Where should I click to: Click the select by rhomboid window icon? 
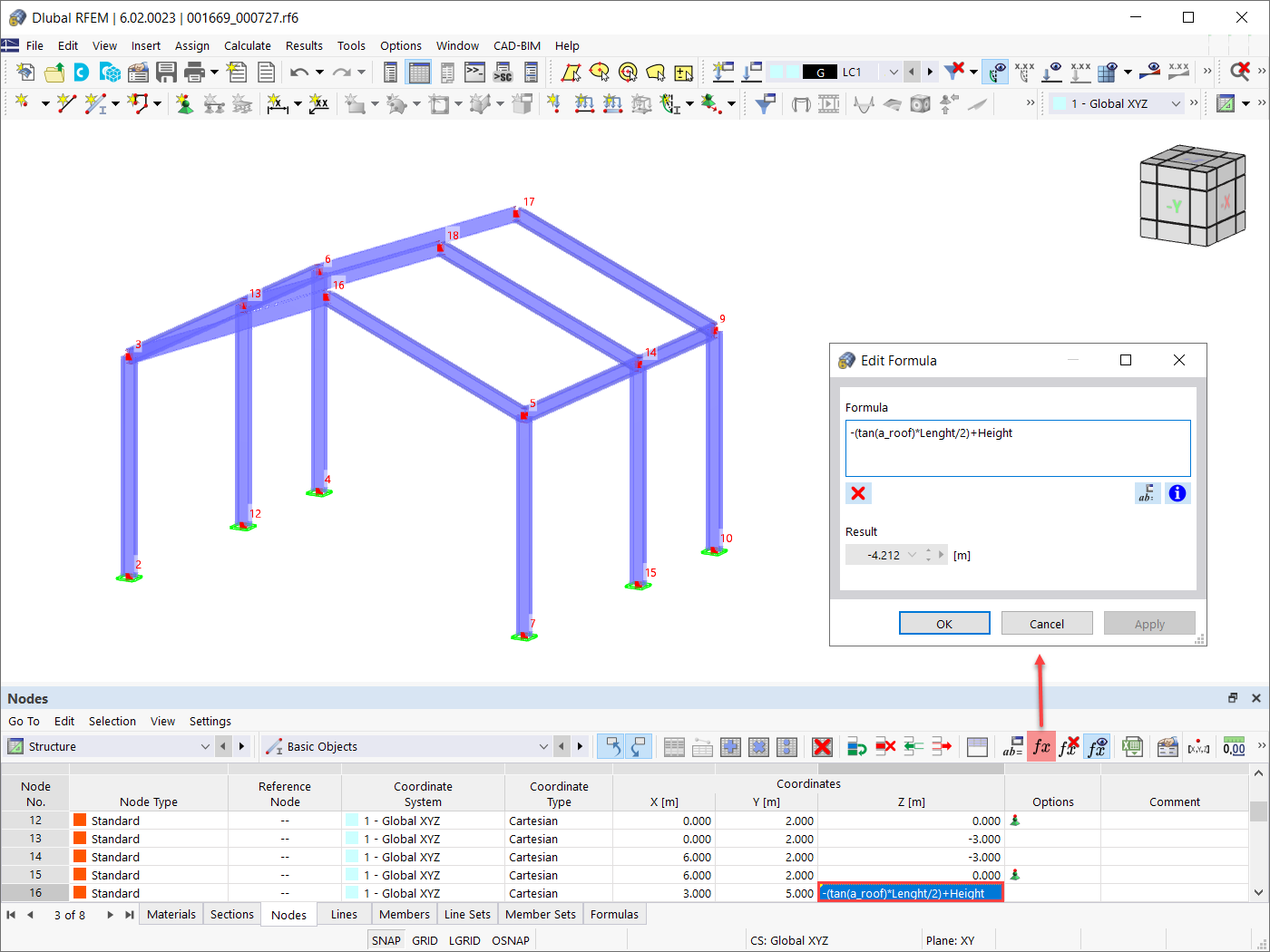pos(571,72)
